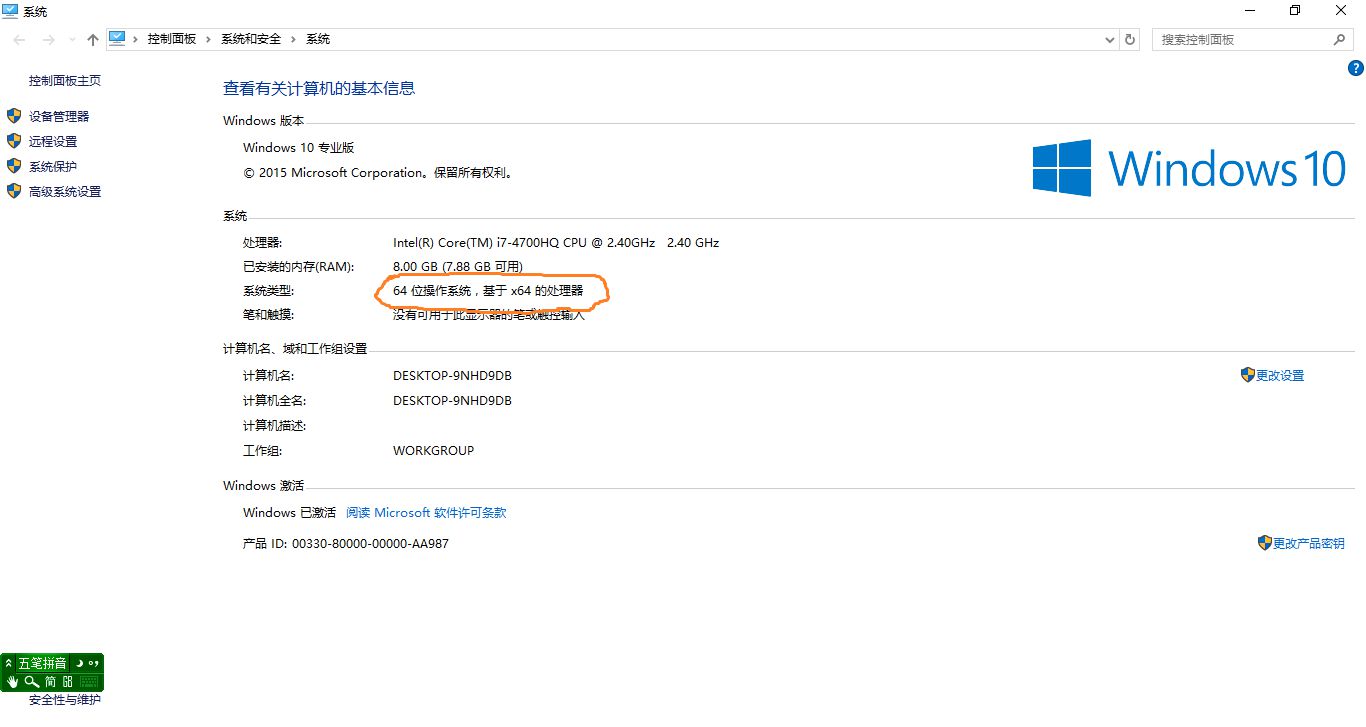Viewport: 1366px width, 727px height.
Task: Open 高级系统设置 link
Action: (x=65, y=191)
